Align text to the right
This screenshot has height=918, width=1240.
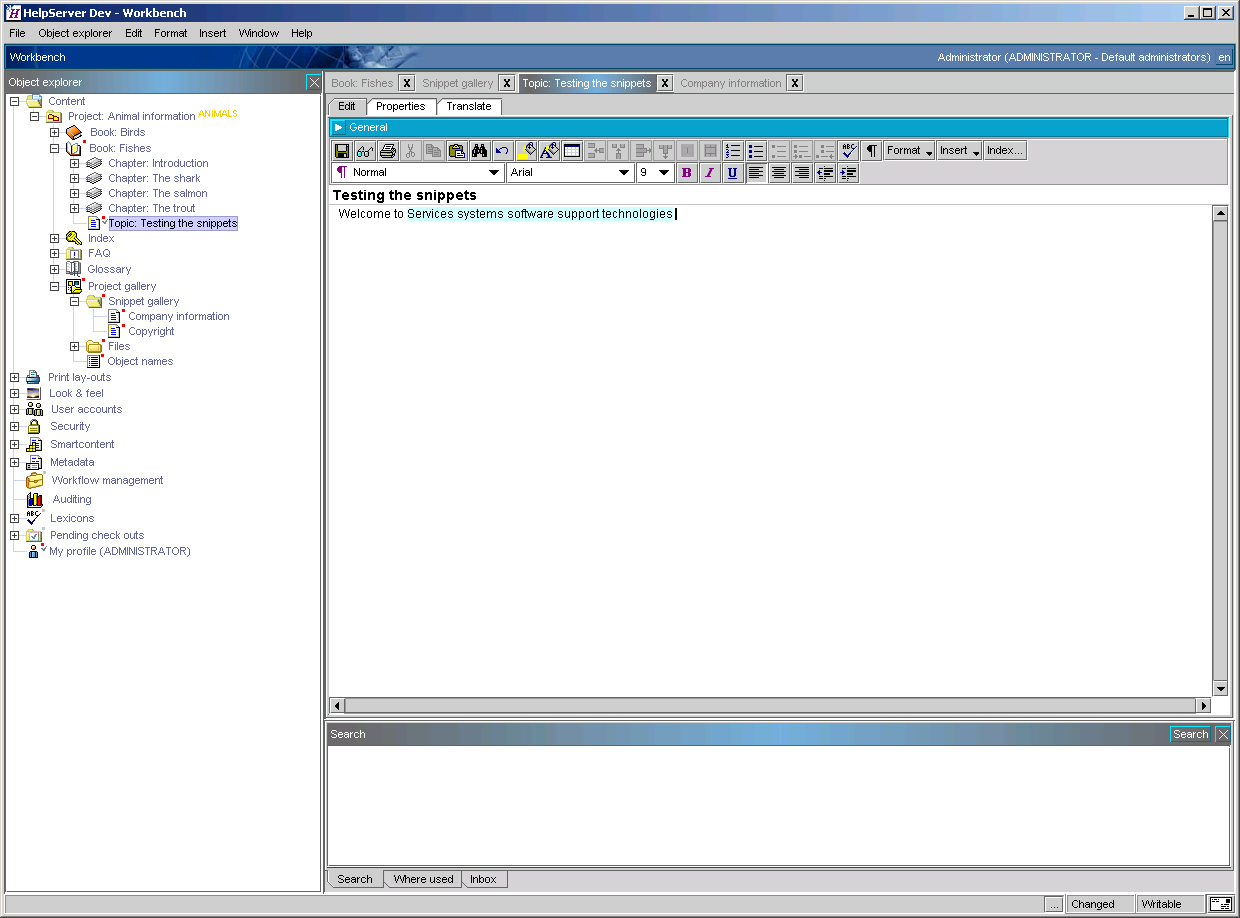(x=802, y=173)
